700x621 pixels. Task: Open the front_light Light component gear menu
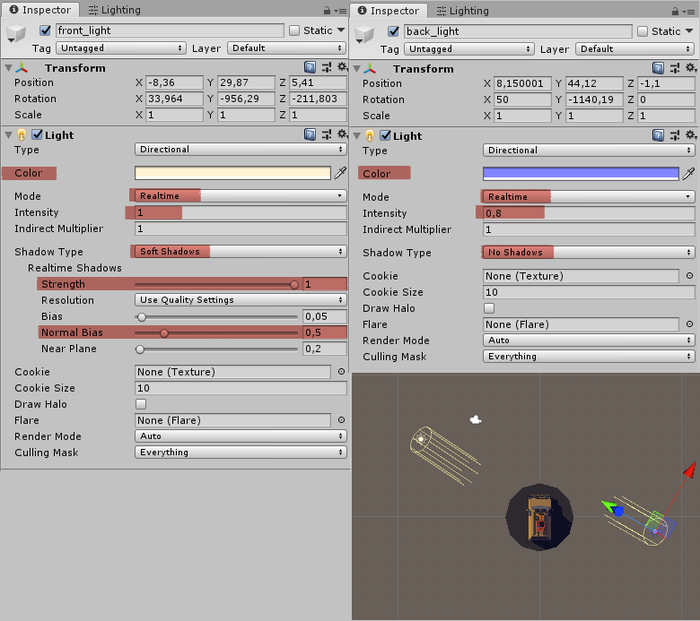coord(341,135)
